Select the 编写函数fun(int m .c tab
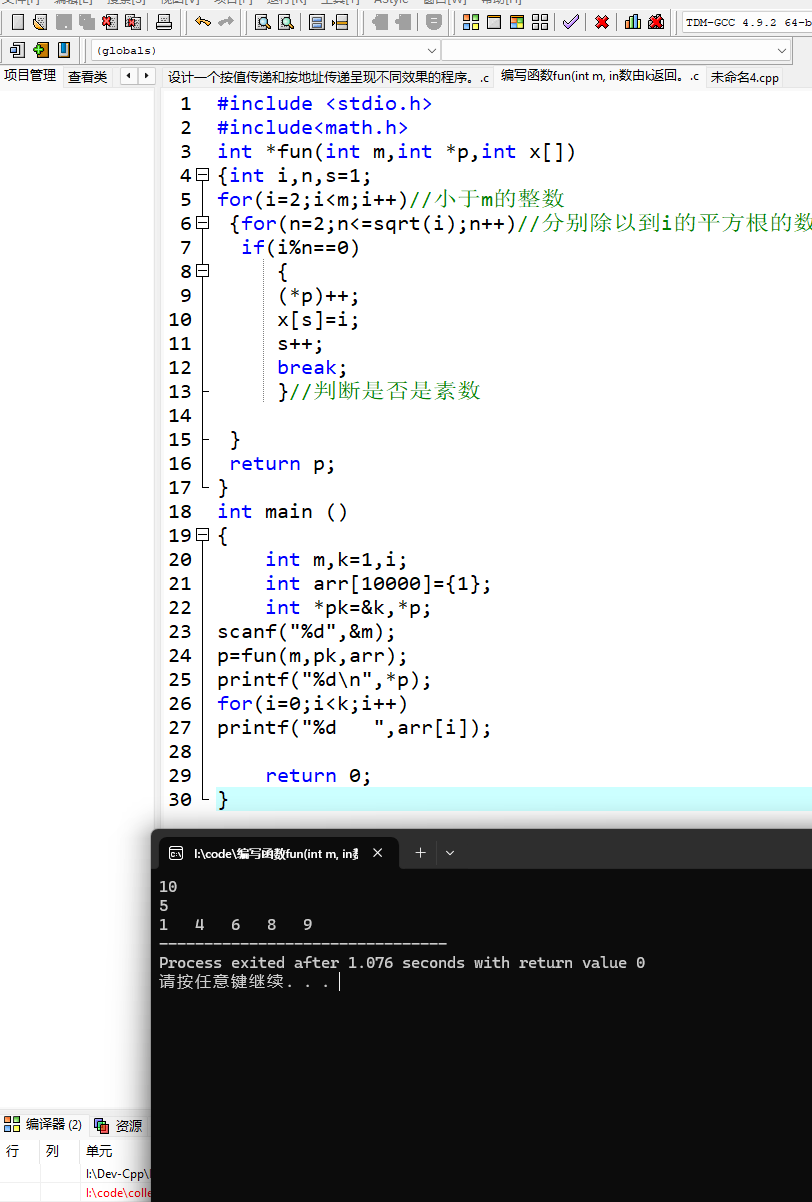Screen dimensions: 812x1202 (600, 76)
